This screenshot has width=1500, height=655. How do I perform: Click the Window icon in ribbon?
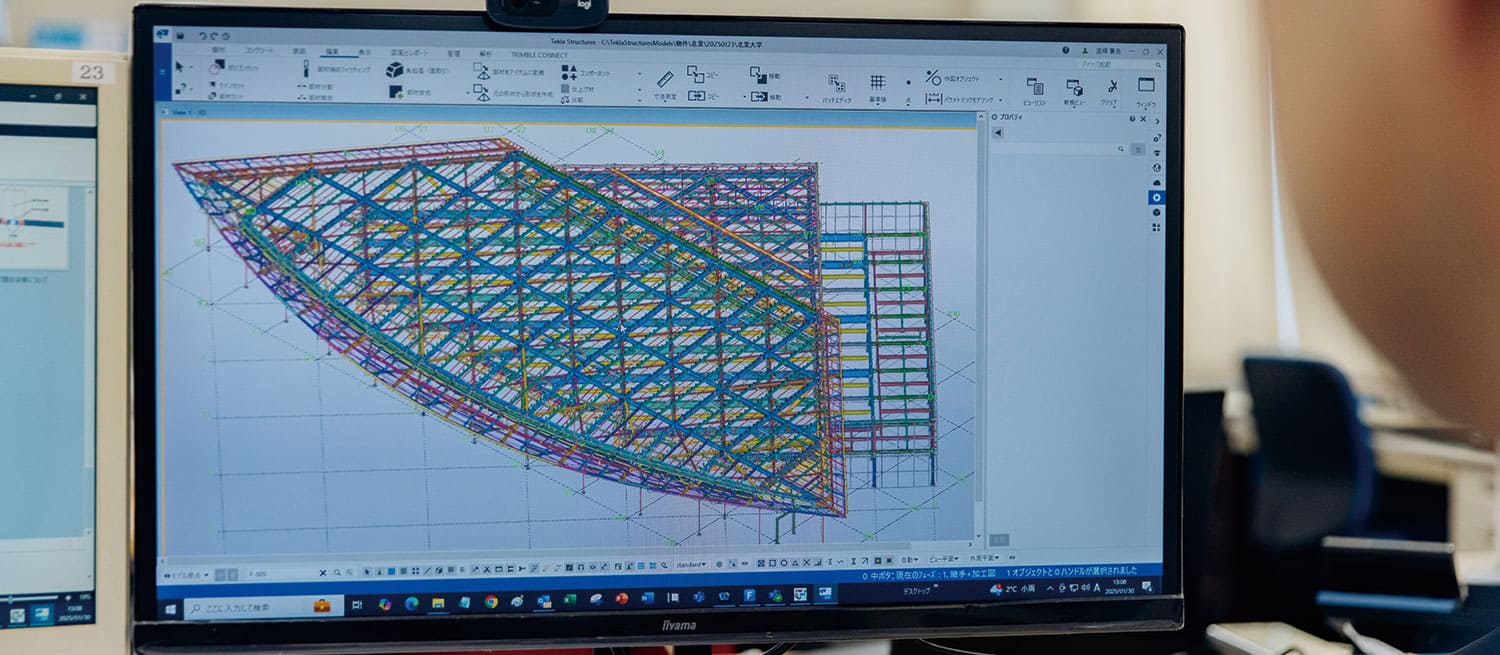point(1146,86)
